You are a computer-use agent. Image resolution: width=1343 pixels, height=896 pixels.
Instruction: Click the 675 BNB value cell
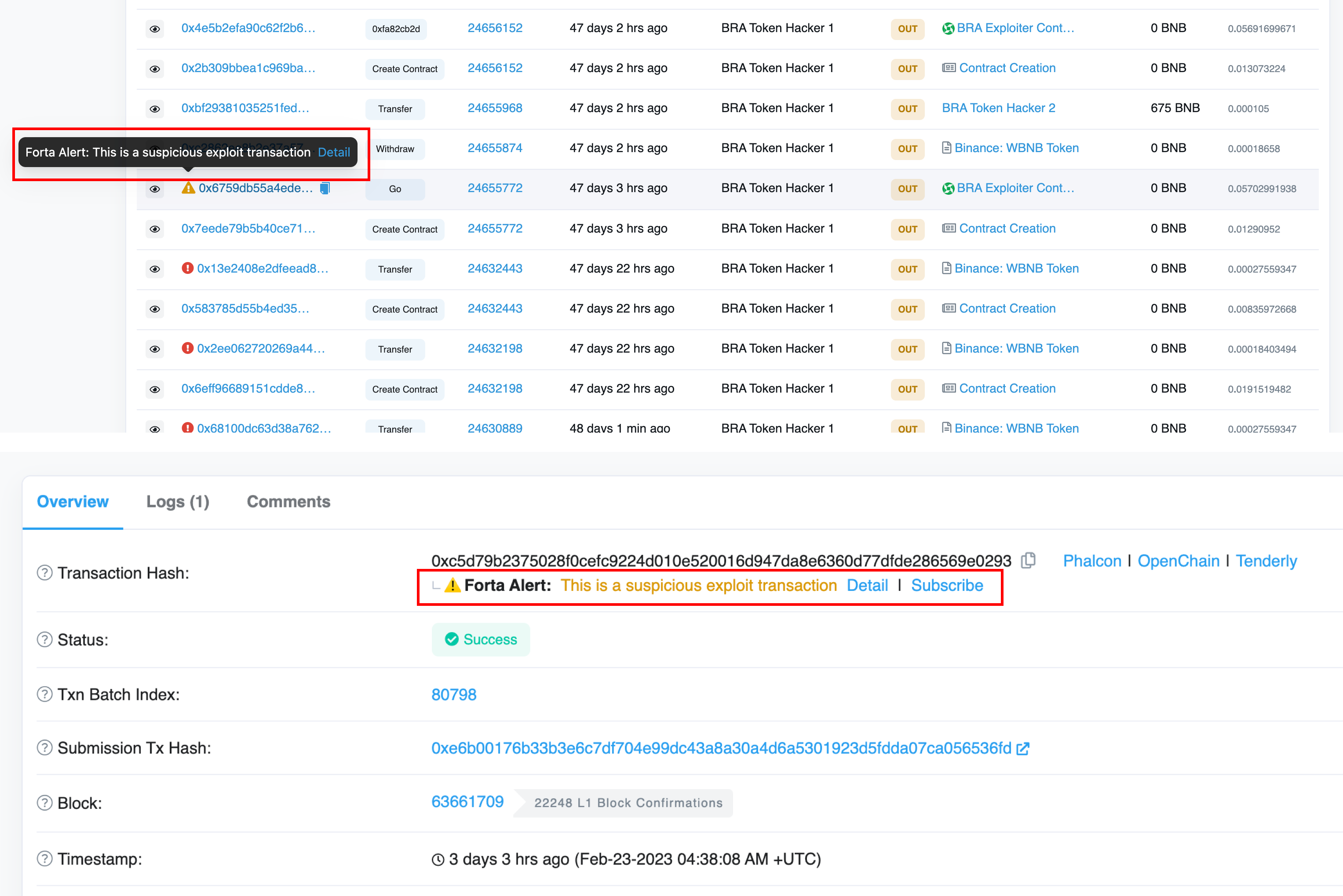[x=1175, y=108]
